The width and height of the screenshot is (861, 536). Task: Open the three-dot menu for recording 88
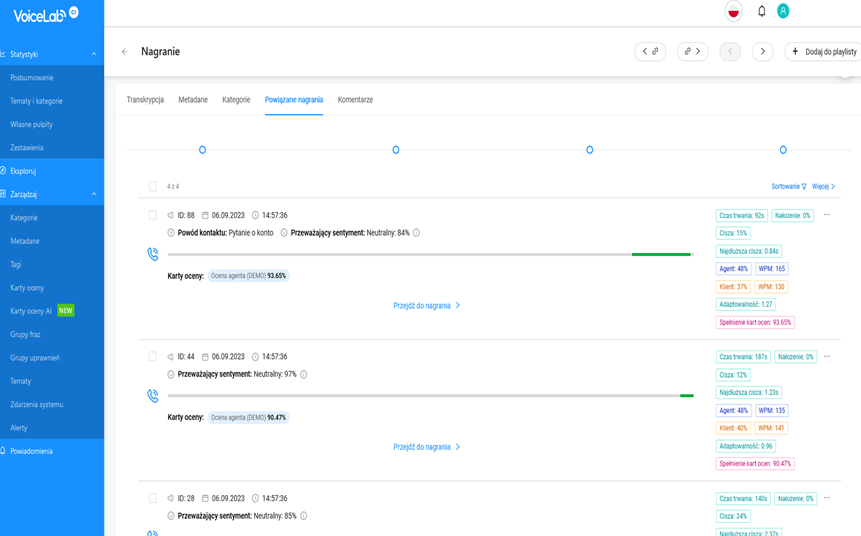[827, 215]
